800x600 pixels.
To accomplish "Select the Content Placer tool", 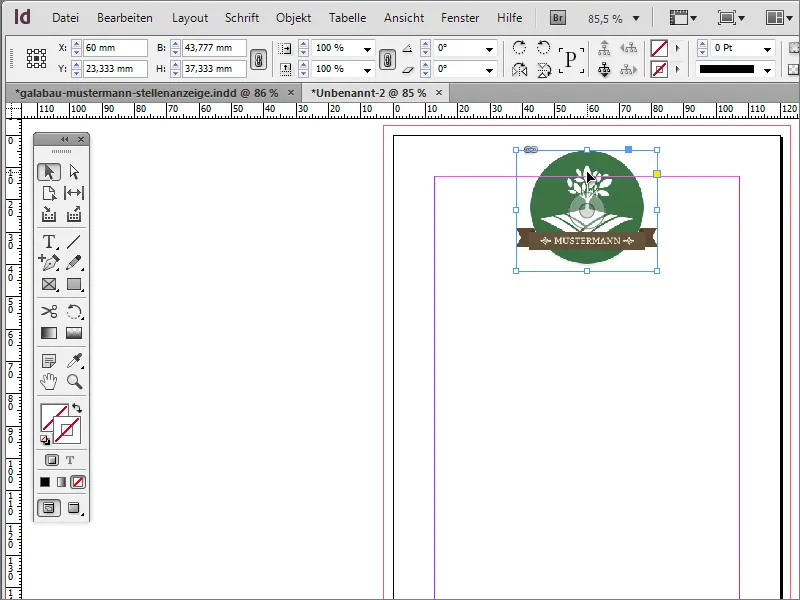I will click(x=74, y=214).
